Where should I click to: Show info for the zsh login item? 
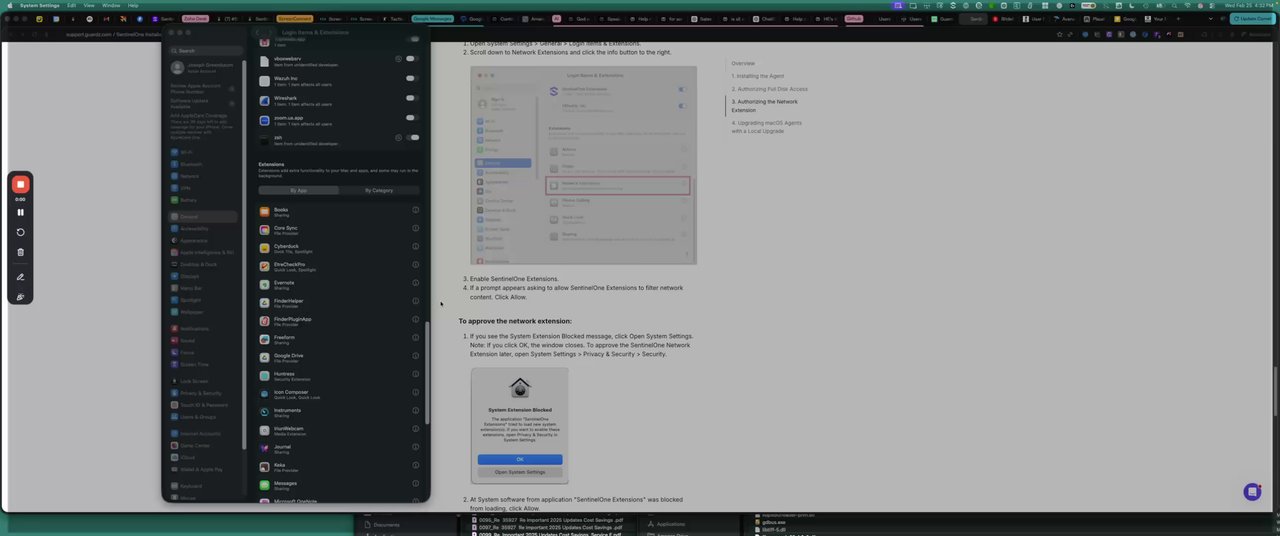[398, 137]
